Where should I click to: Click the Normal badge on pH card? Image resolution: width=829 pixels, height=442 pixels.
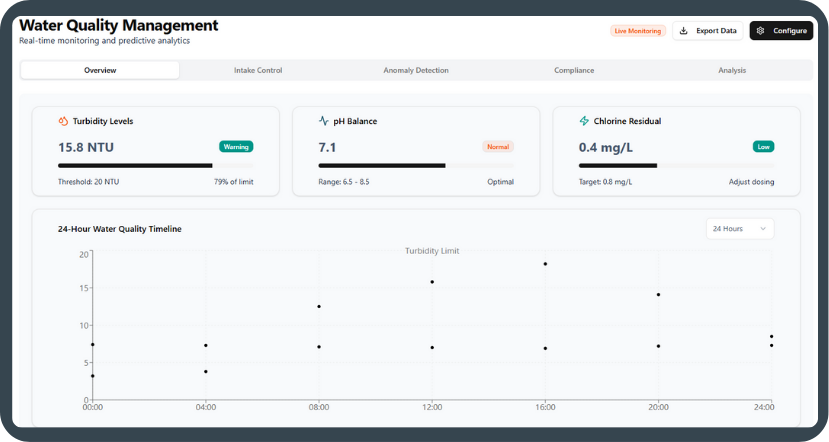[x=498, y=147]
